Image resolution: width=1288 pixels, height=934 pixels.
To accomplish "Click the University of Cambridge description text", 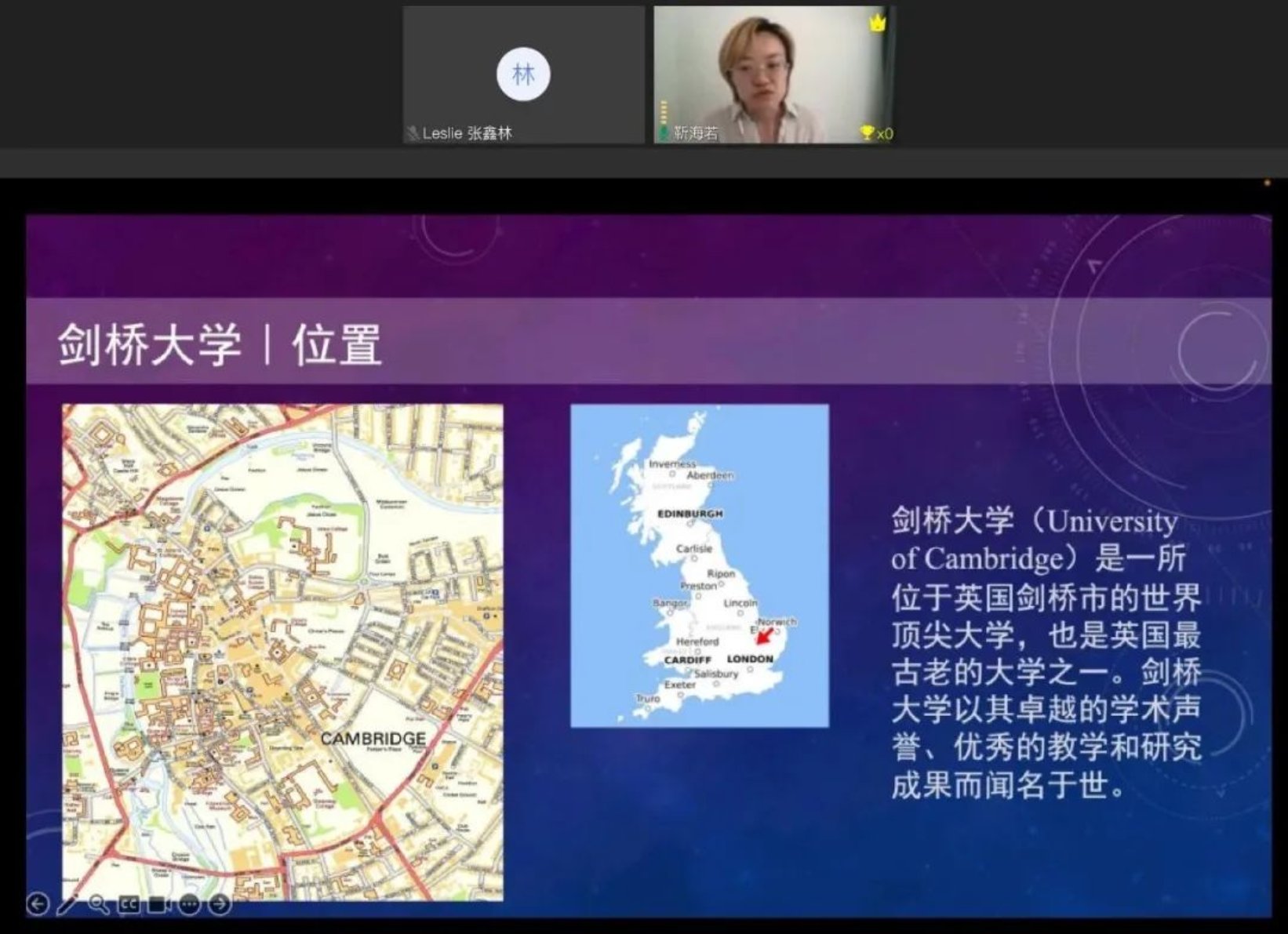I will 1045,652.
